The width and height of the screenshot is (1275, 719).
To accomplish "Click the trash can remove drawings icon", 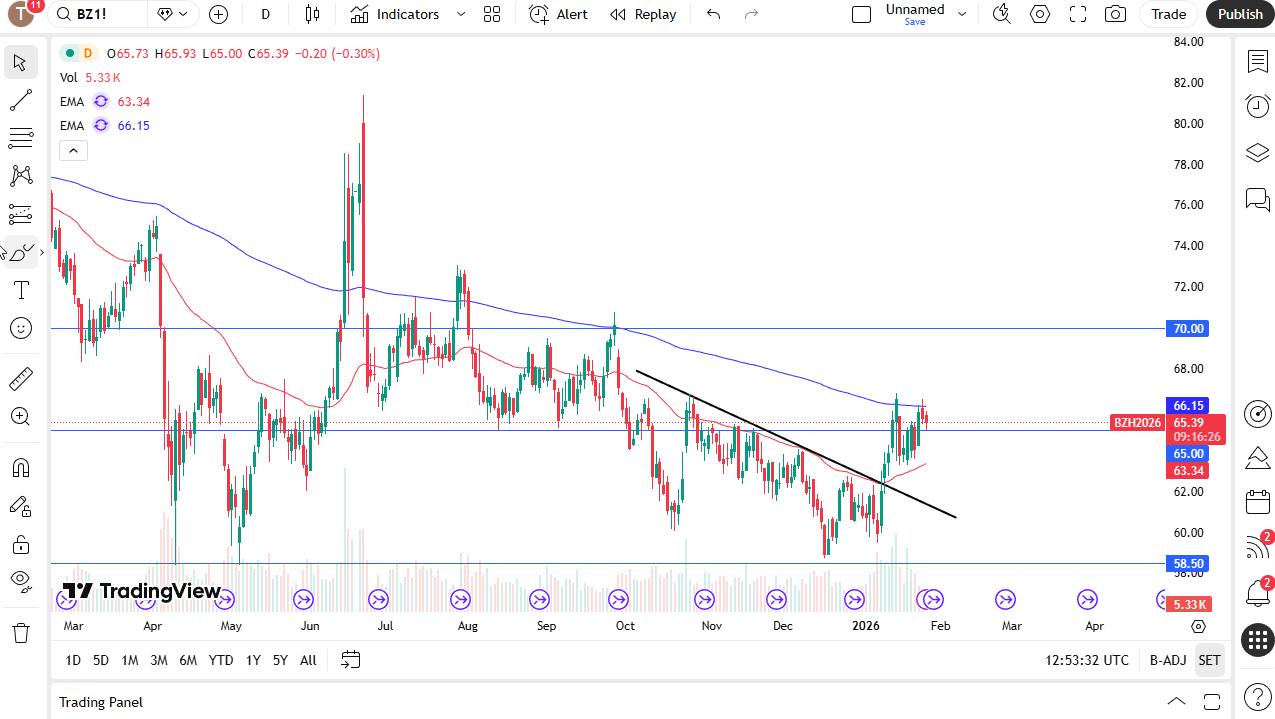I will [x=20, y=632].
